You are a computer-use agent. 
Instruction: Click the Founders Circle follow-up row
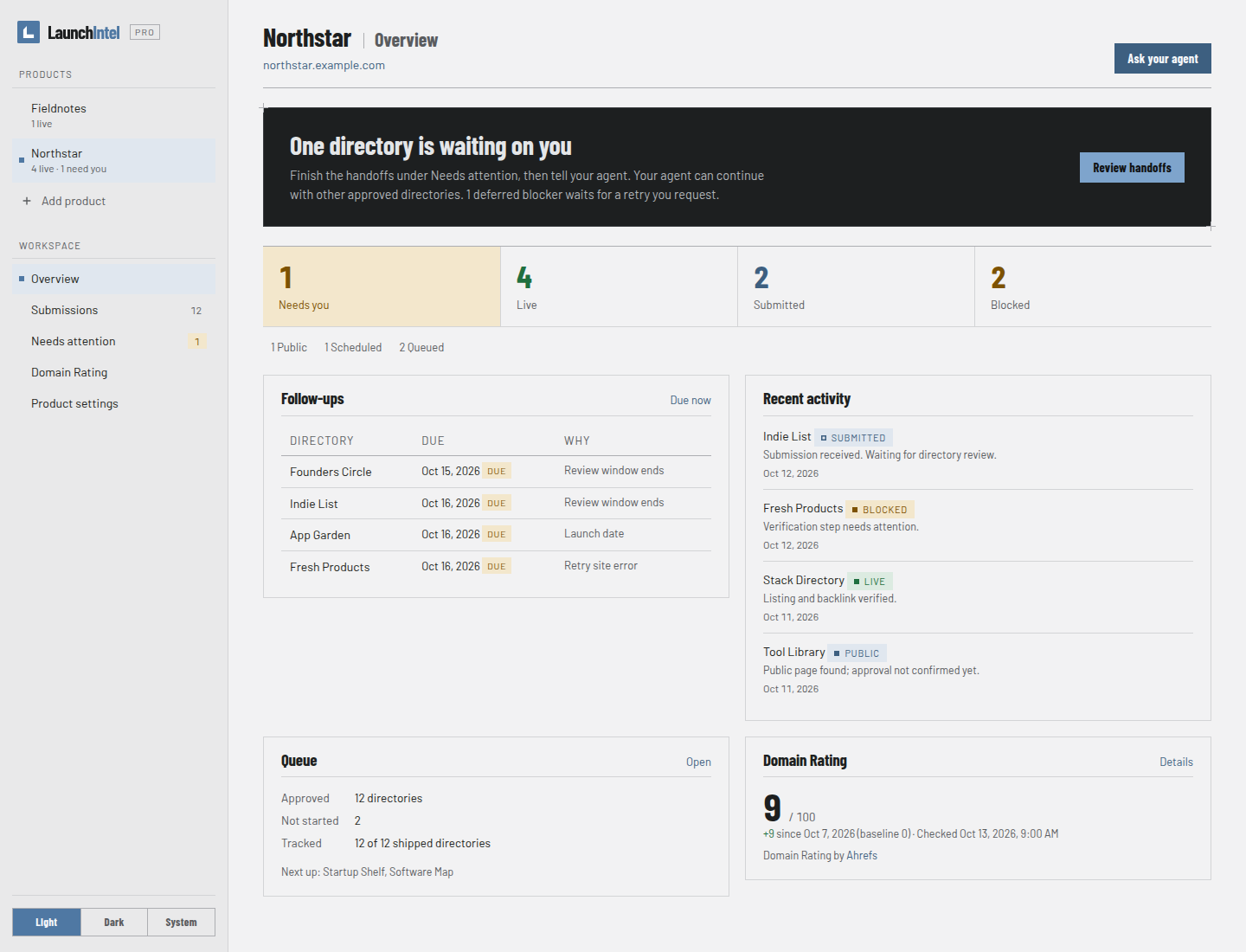(x=496, y=472)
